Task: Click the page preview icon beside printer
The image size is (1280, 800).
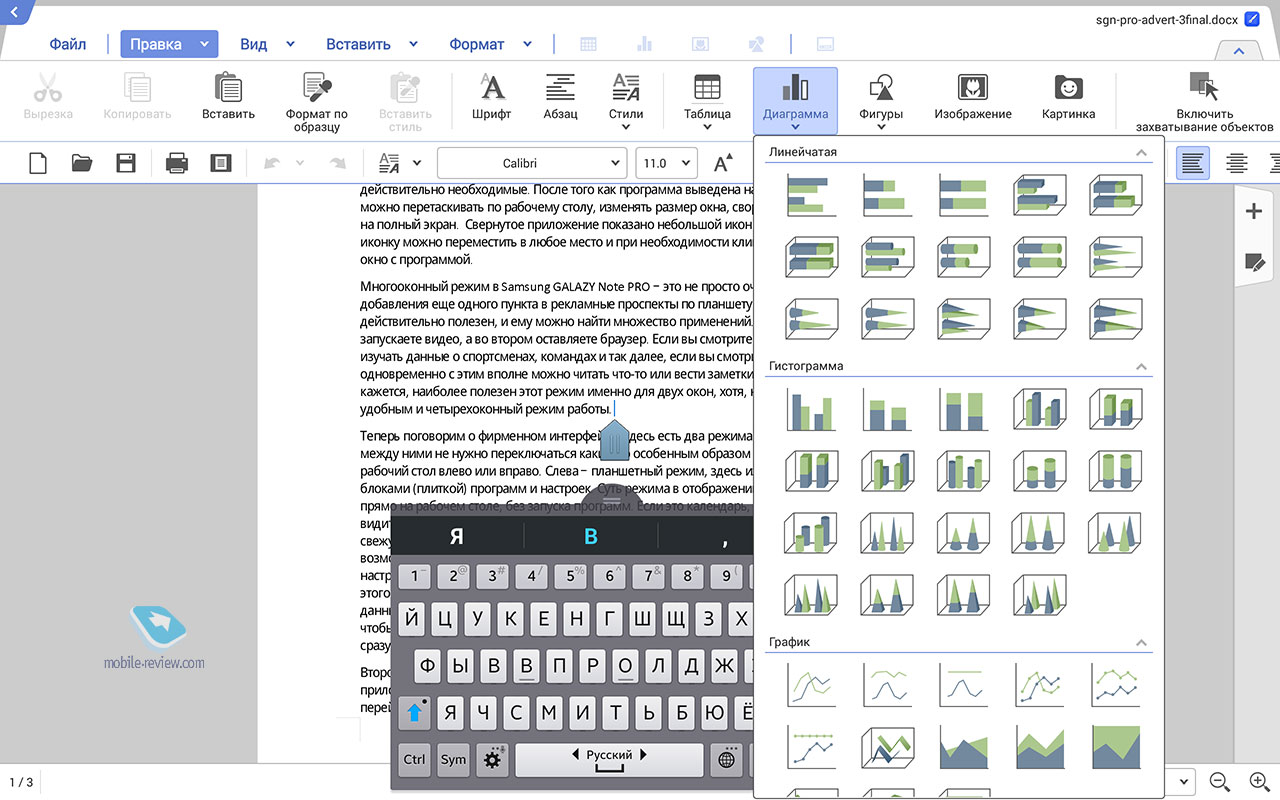Action: (x=221, y=163)
